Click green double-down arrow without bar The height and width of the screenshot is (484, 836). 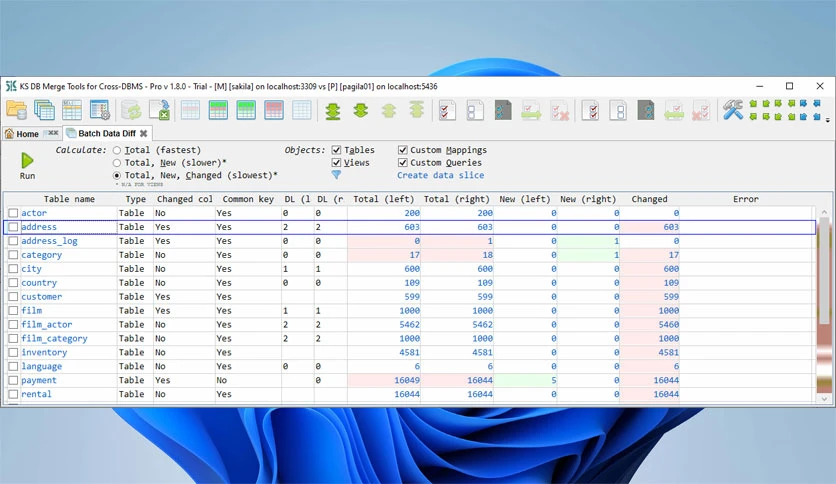click(x=361, y=110)
